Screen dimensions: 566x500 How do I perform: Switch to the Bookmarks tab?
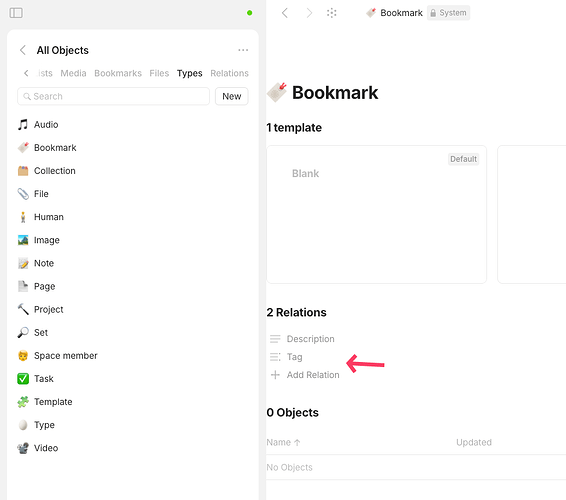click(118, 73)
